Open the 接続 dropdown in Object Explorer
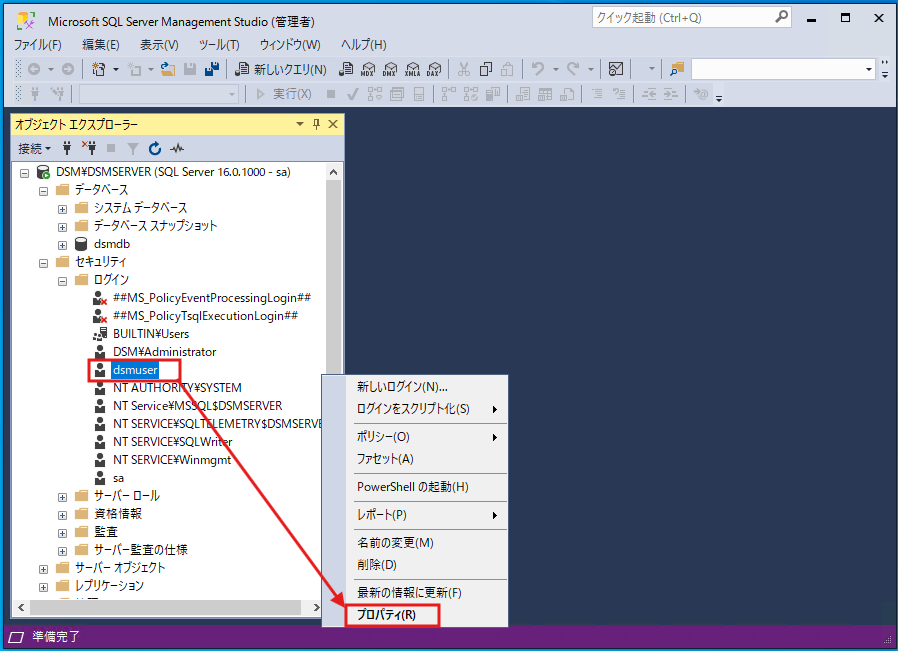898x651 pixels. pos(34,149)
